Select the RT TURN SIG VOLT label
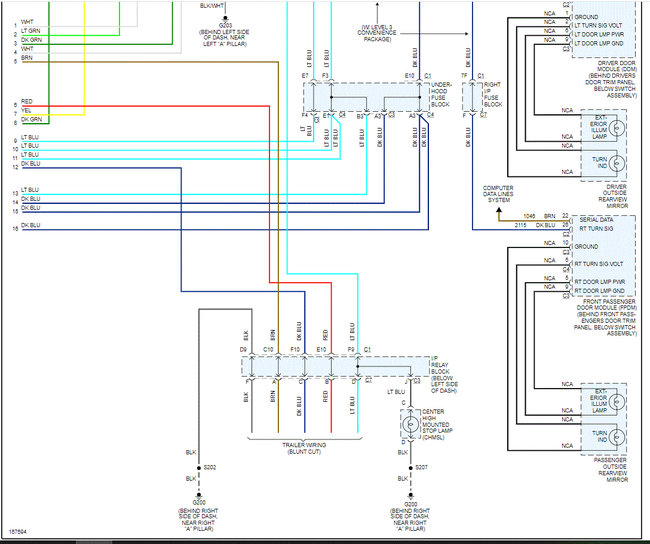 point(599,264)
